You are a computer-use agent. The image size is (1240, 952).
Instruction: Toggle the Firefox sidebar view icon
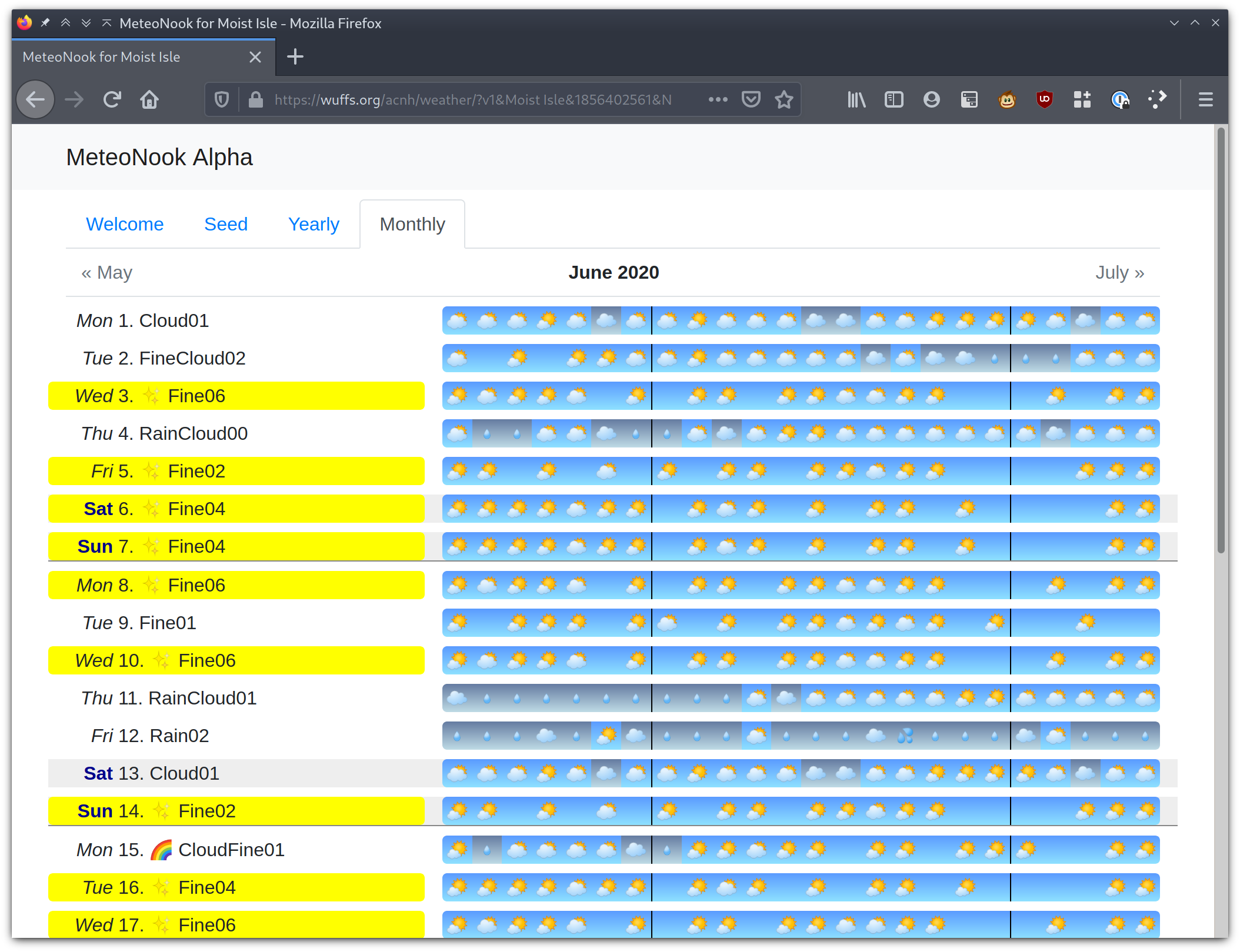pos(894,99)
